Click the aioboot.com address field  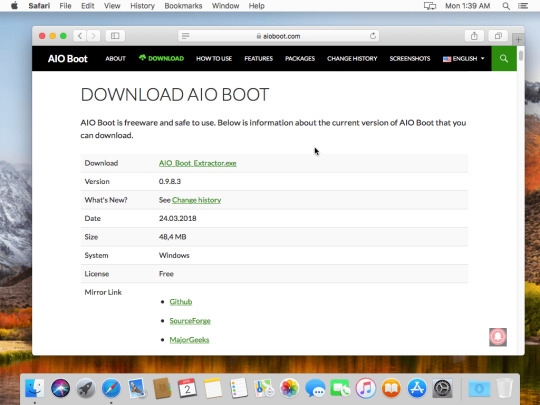coord(278,36)
